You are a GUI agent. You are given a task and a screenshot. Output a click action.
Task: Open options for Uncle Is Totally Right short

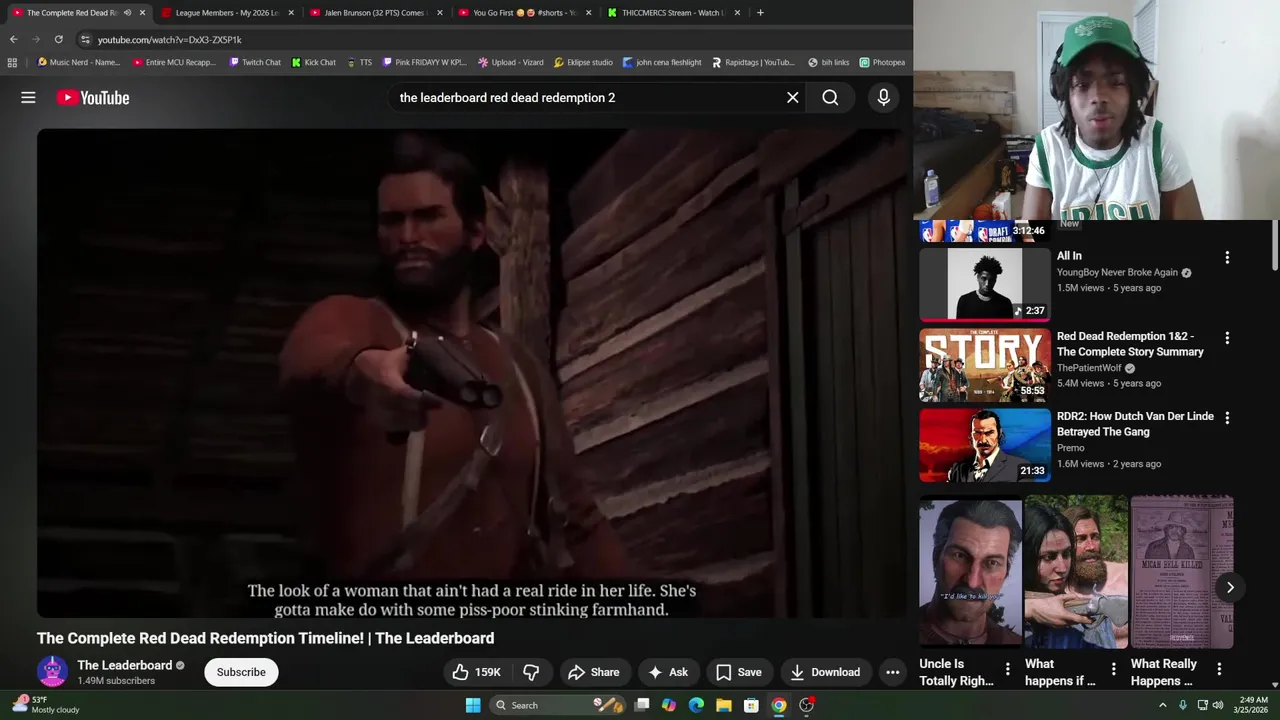click(1007, 669)
